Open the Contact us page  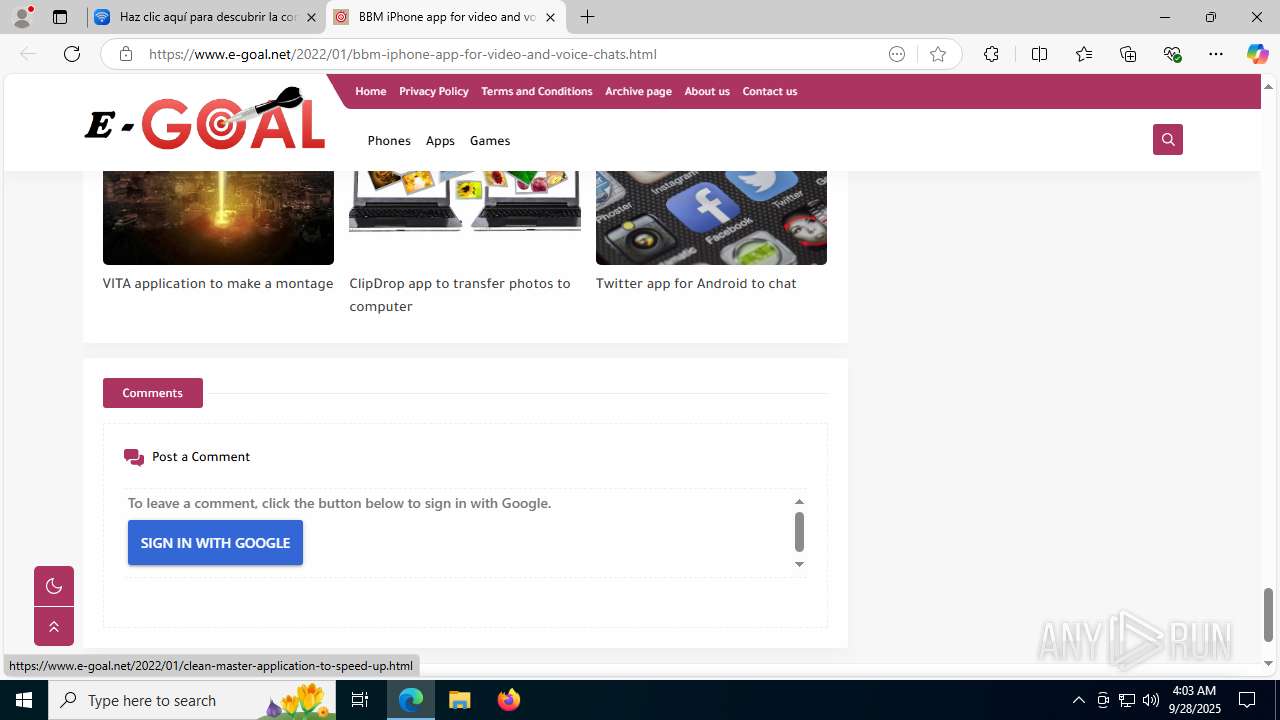pos(769,91)
